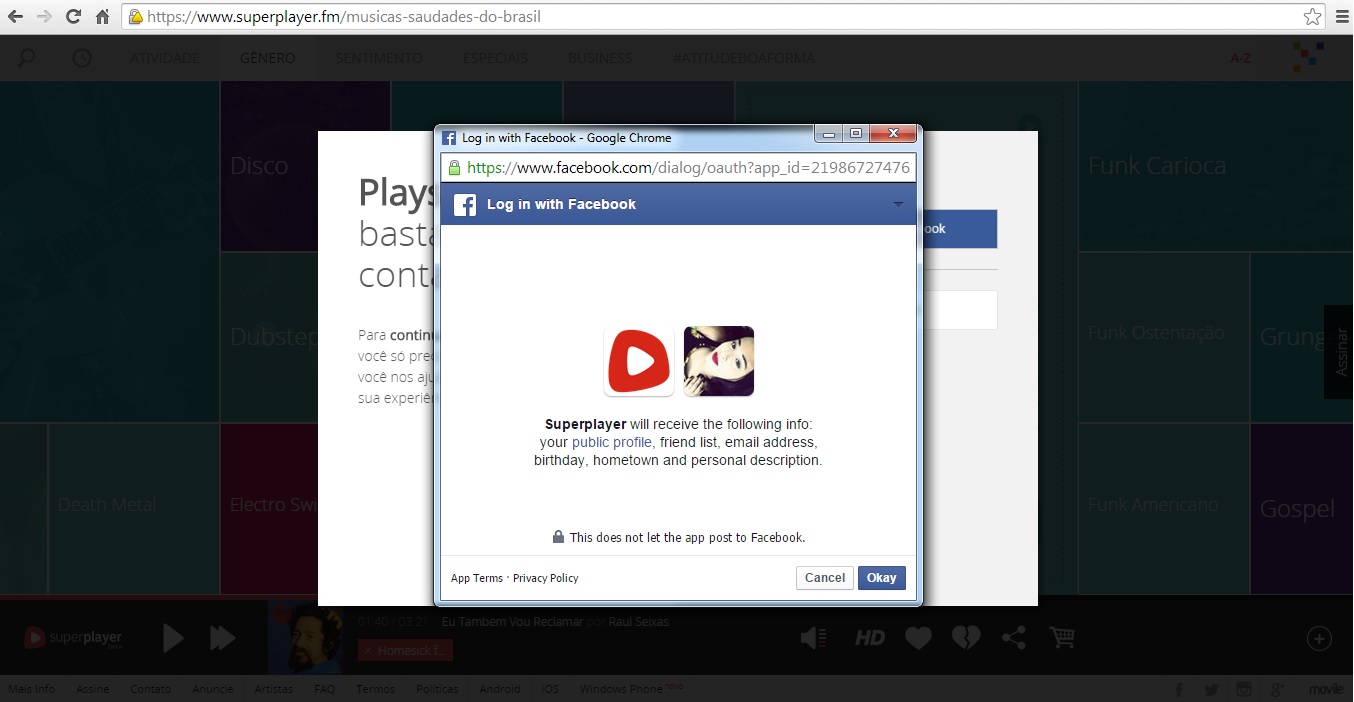Bookmark this page with the star icon
Image resolution: width=1354 pixels, height=702 pixels.
click(x=1312, y=17)
